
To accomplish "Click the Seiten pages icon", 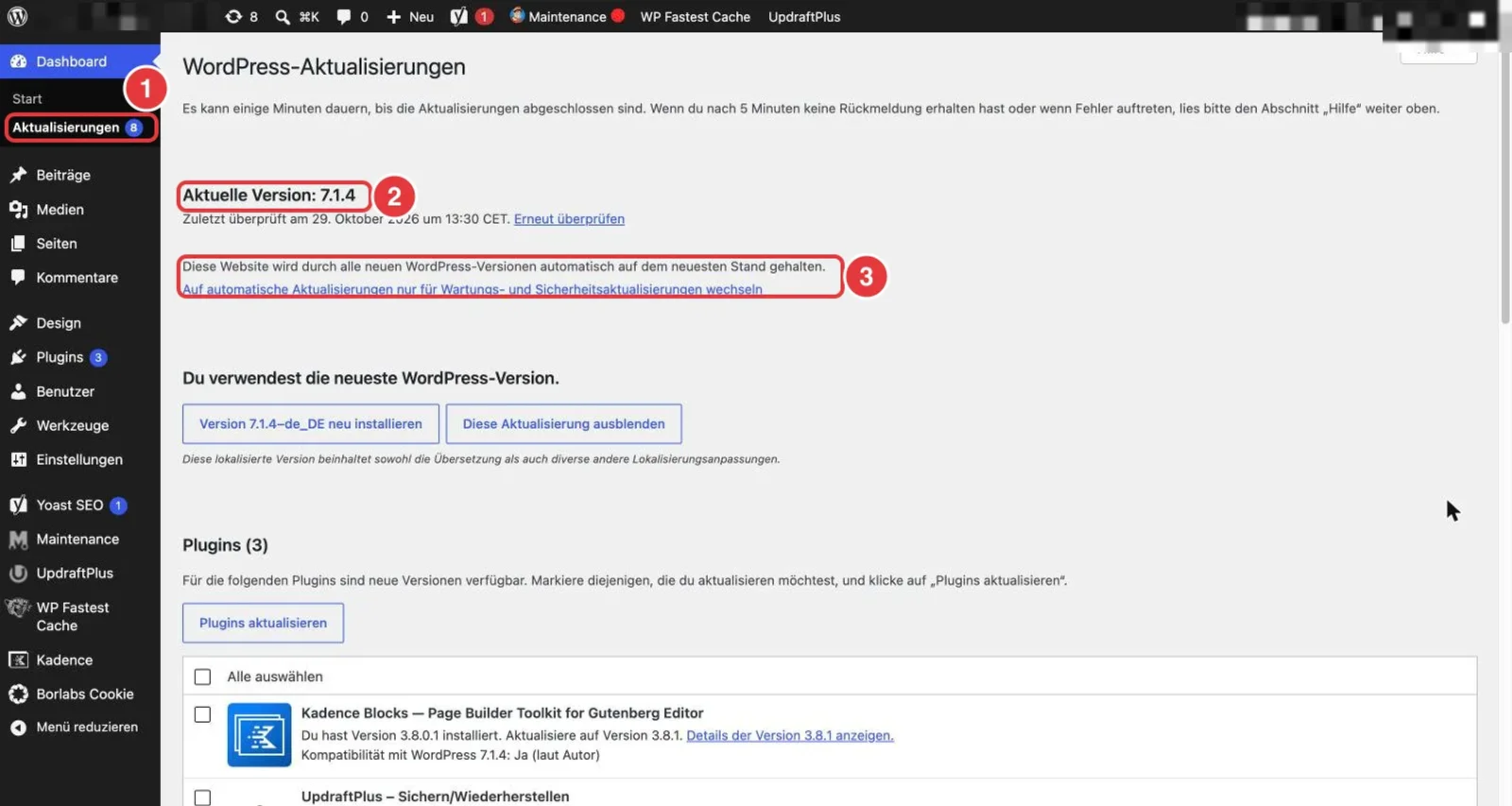I will tap(18, 243).
